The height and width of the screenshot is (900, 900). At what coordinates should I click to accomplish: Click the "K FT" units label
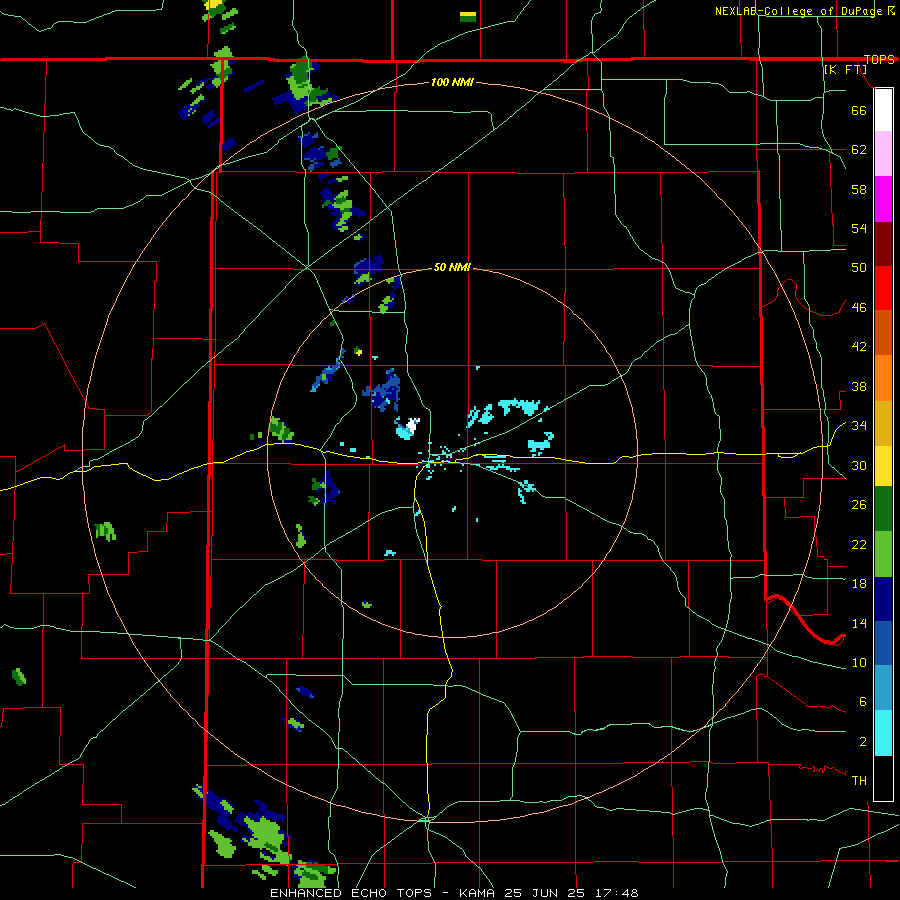coord(846,69)
